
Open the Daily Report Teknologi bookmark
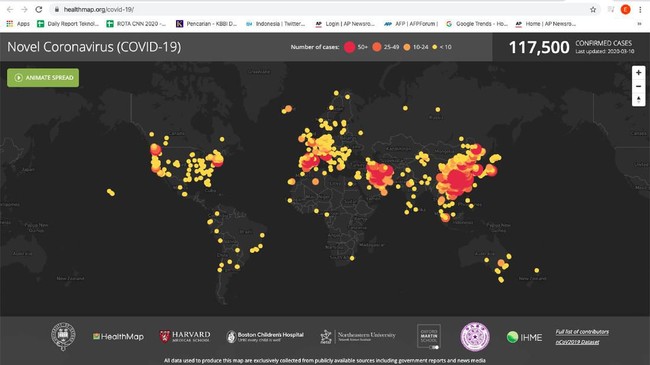(x=68, y=24)
